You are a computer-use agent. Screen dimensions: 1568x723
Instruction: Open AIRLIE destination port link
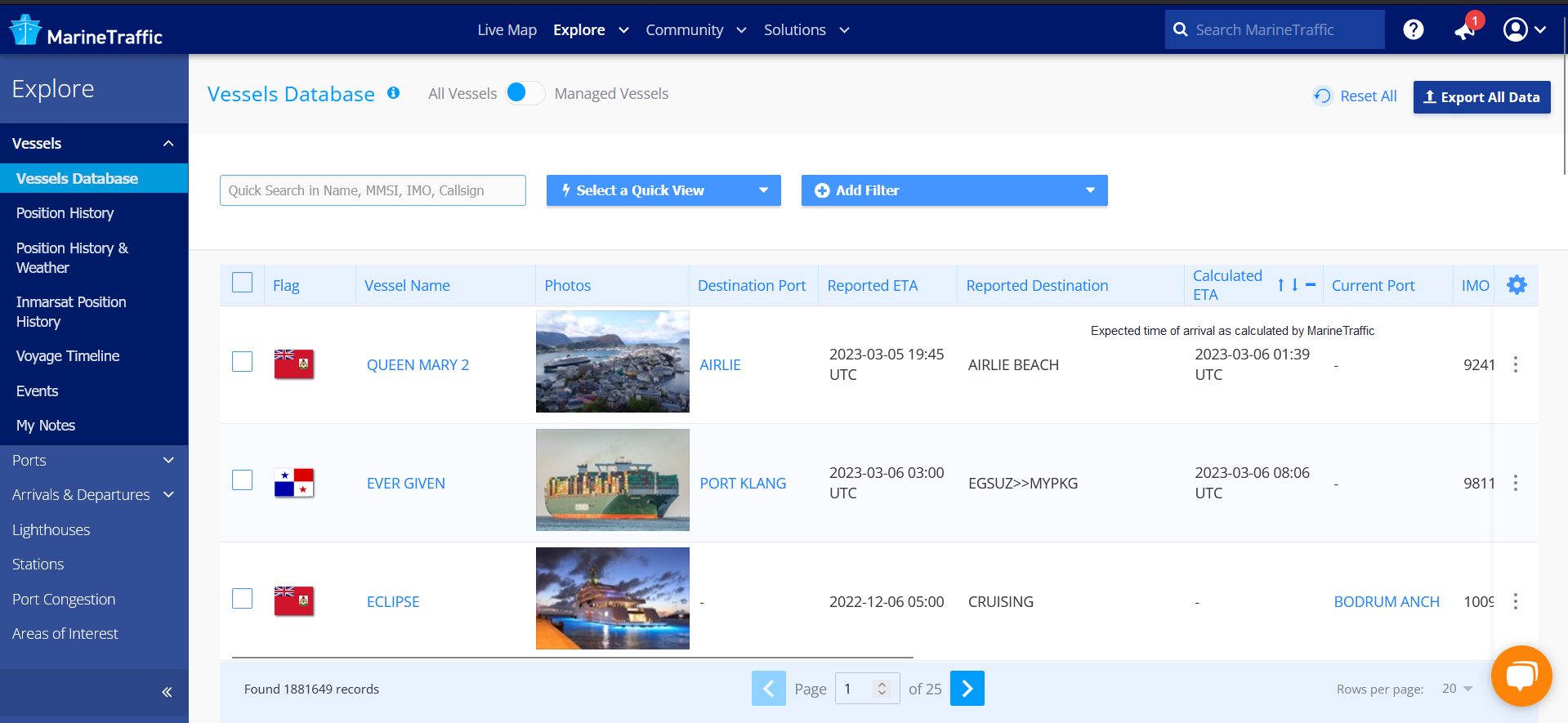720,365
